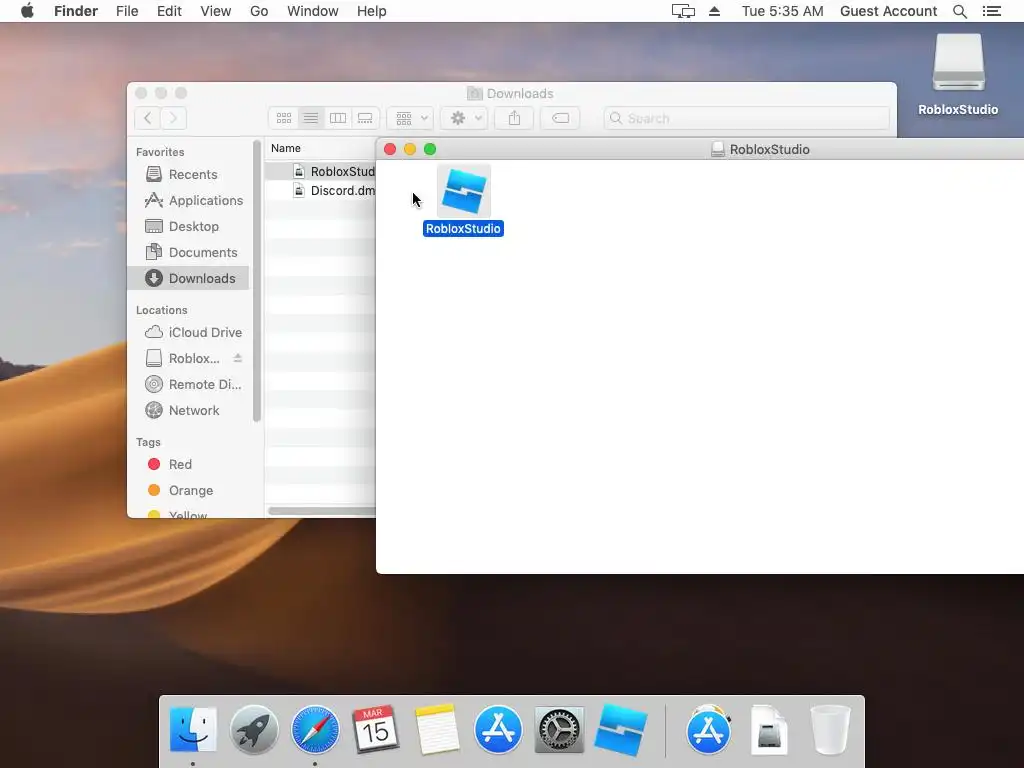Select Desktop in the Finder sidebar

[x=188, y=227]
